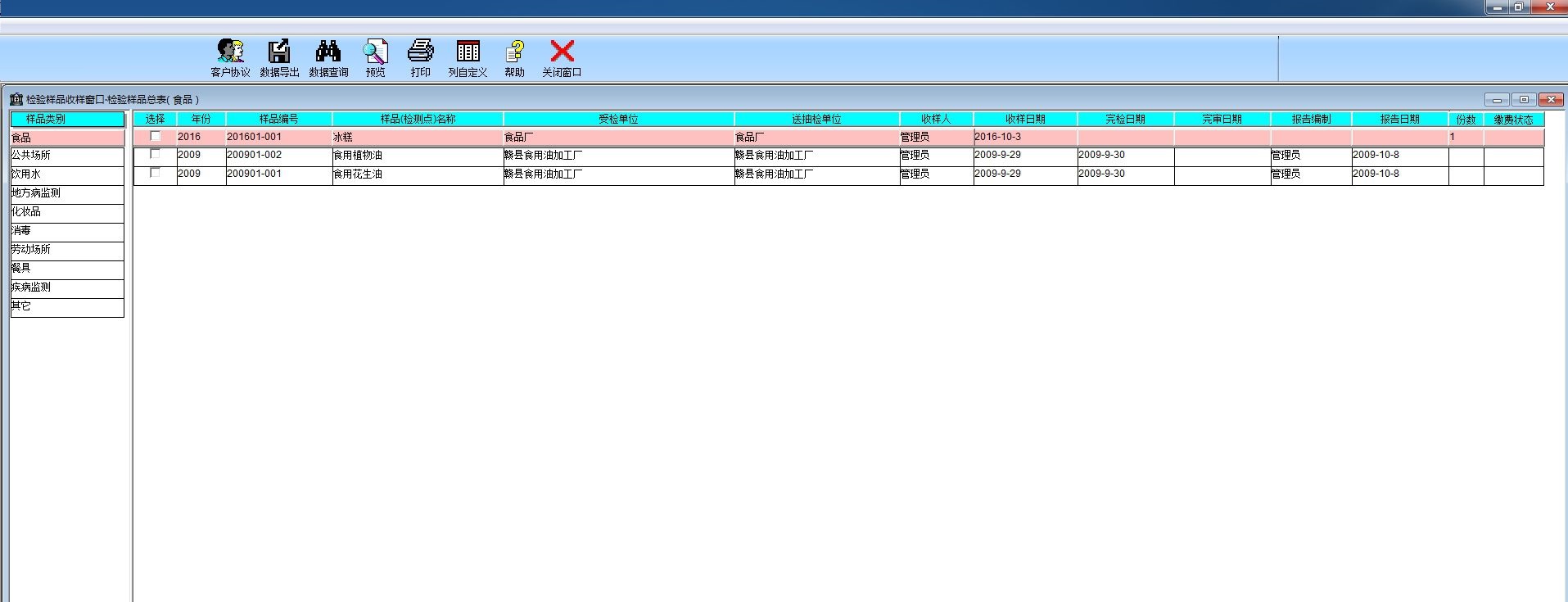Click 受检单位 cell 食品厂

pos(619,137)
